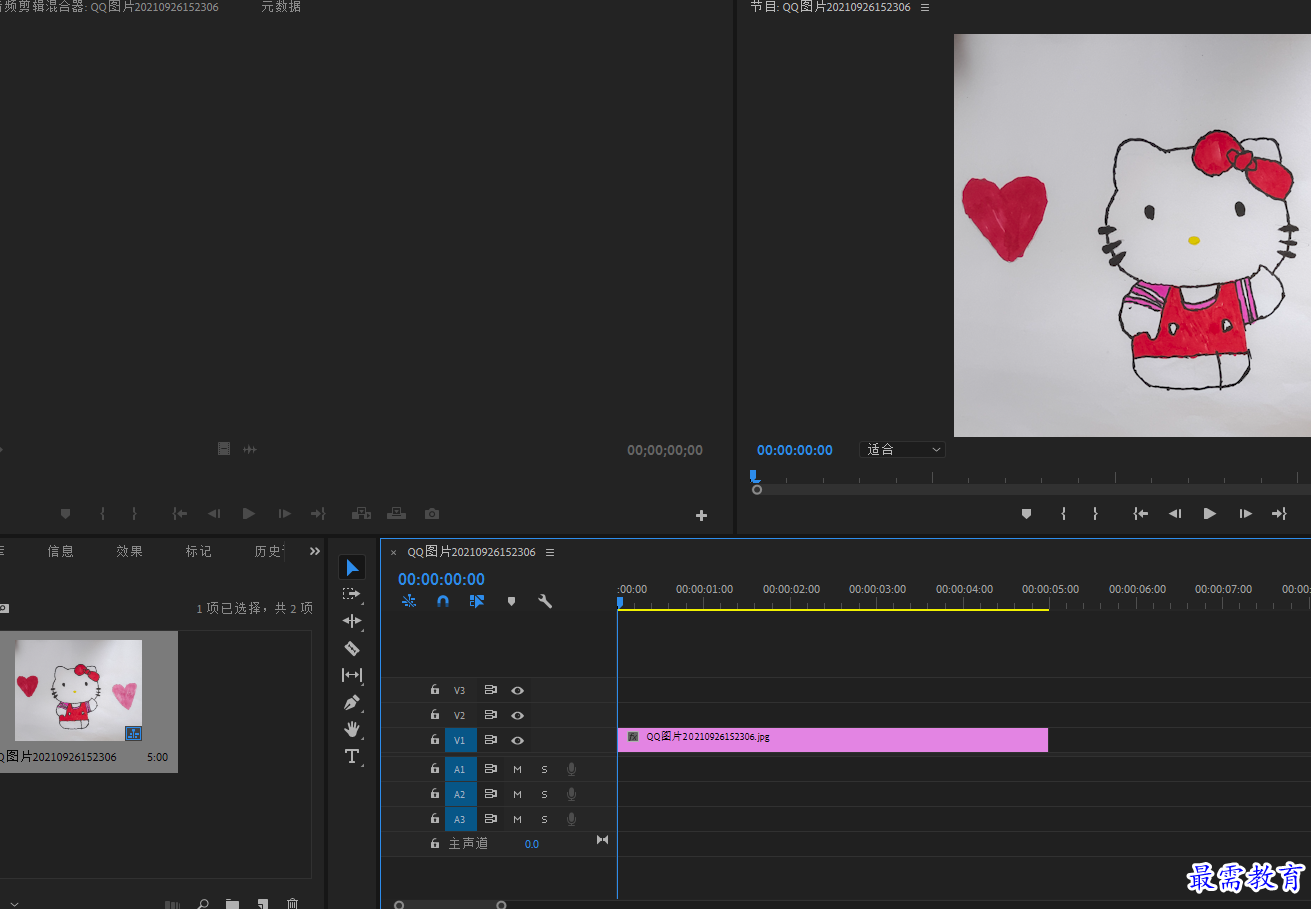Viewport: 1311px width, 909px height.
Task: Click program monitor timecode 00:00:00:00
Action: (795, 450)
